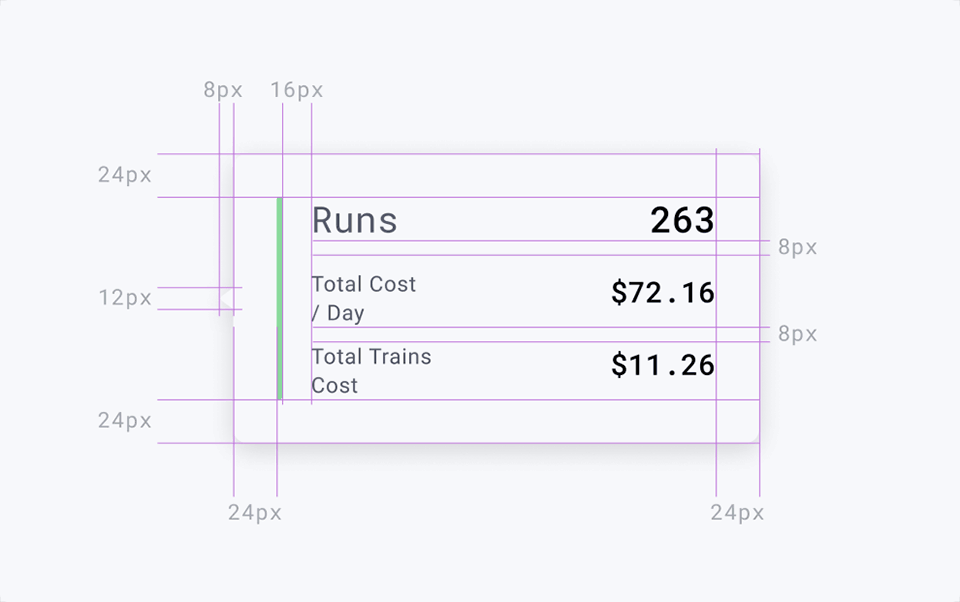Click the $72.16 cost value
The image size is (960, 602).
tap(662, 292)
